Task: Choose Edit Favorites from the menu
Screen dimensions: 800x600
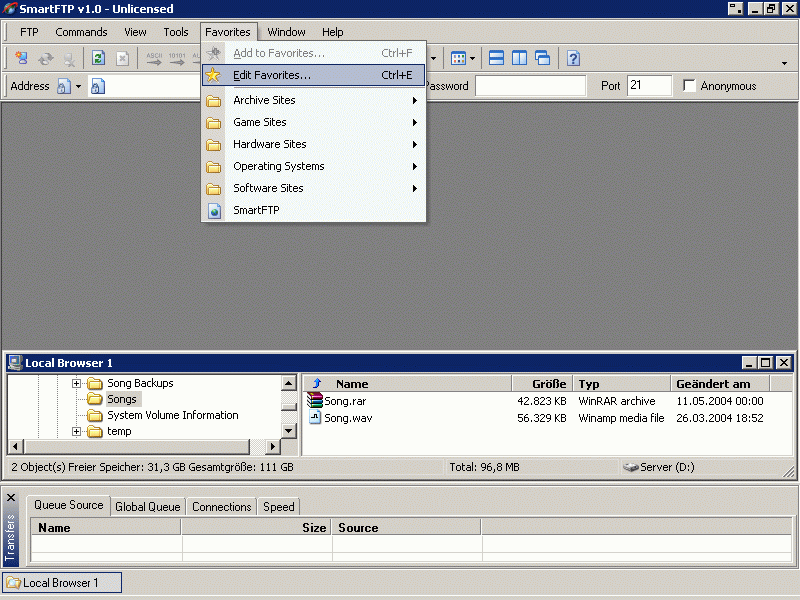Action: click(x=271, y=75)
